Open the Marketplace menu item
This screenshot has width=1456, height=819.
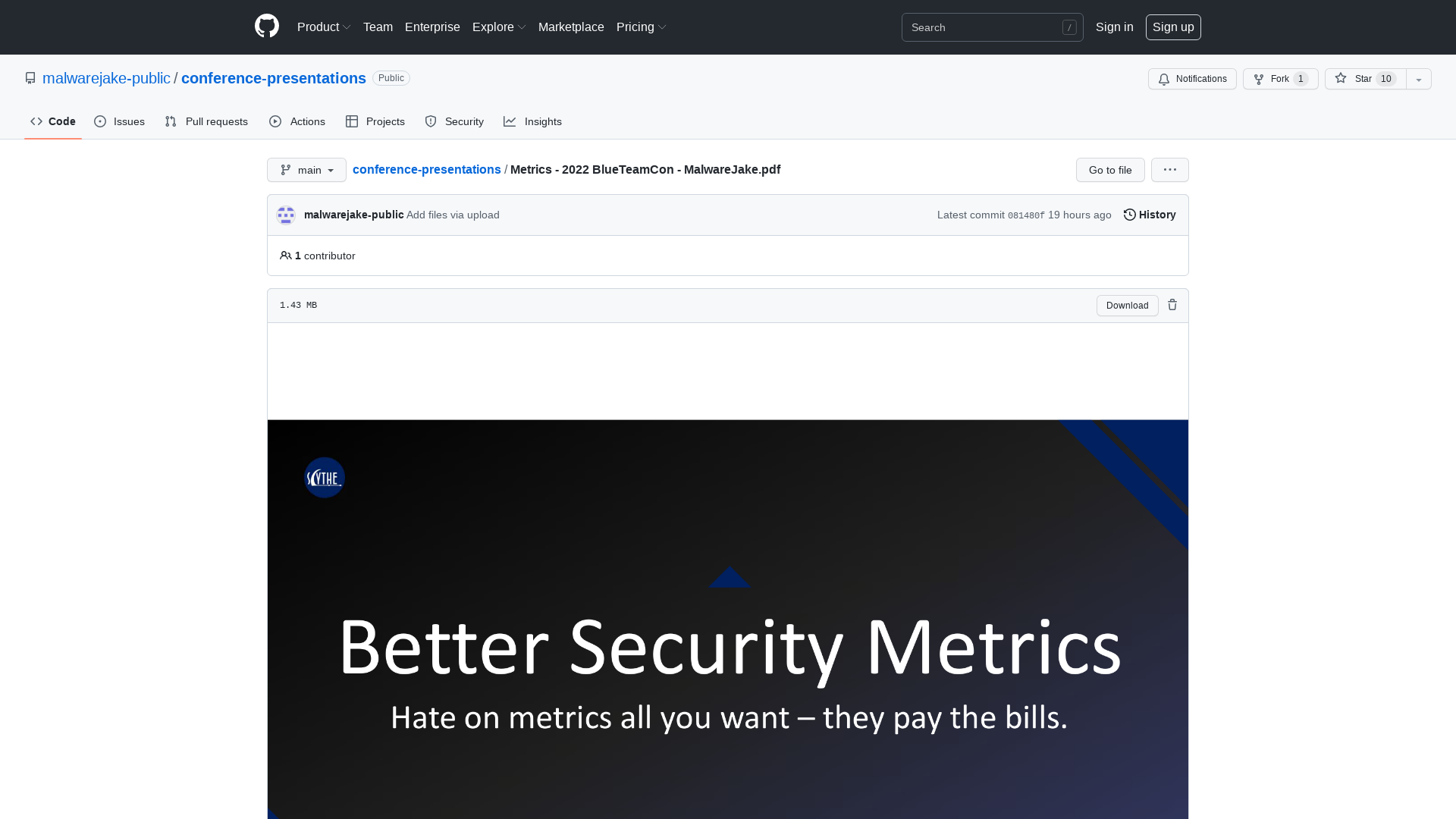(x=571, y=27)
